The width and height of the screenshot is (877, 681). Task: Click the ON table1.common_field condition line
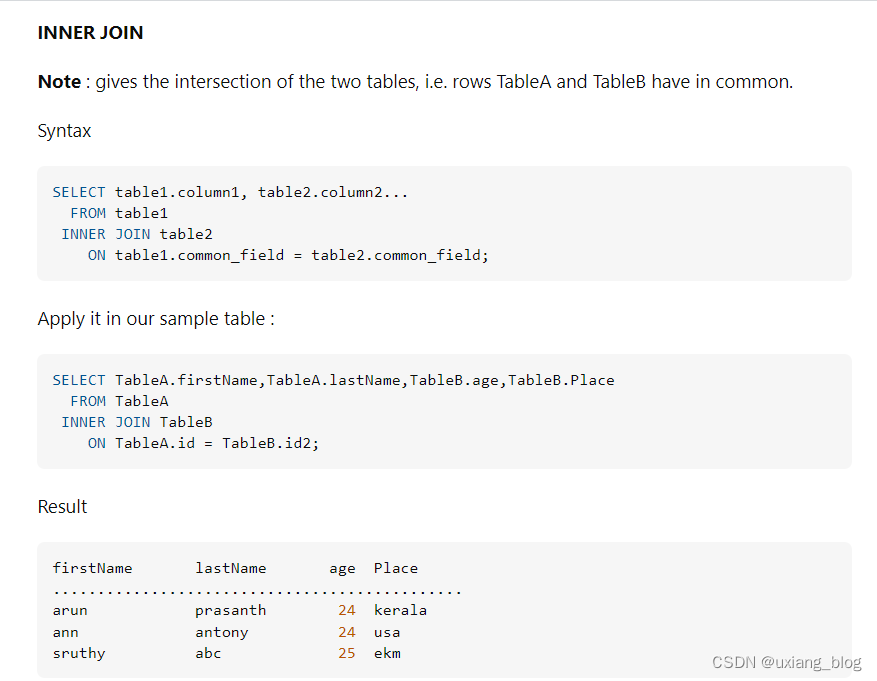(x=287, y=256)
